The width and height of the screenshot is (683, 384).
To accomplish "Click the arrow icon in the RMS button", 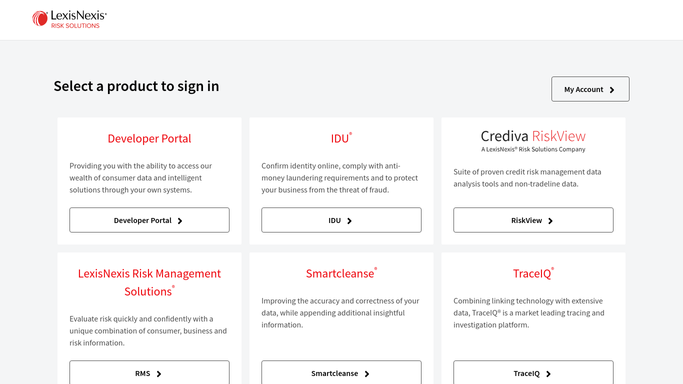I will coord(159,374).
